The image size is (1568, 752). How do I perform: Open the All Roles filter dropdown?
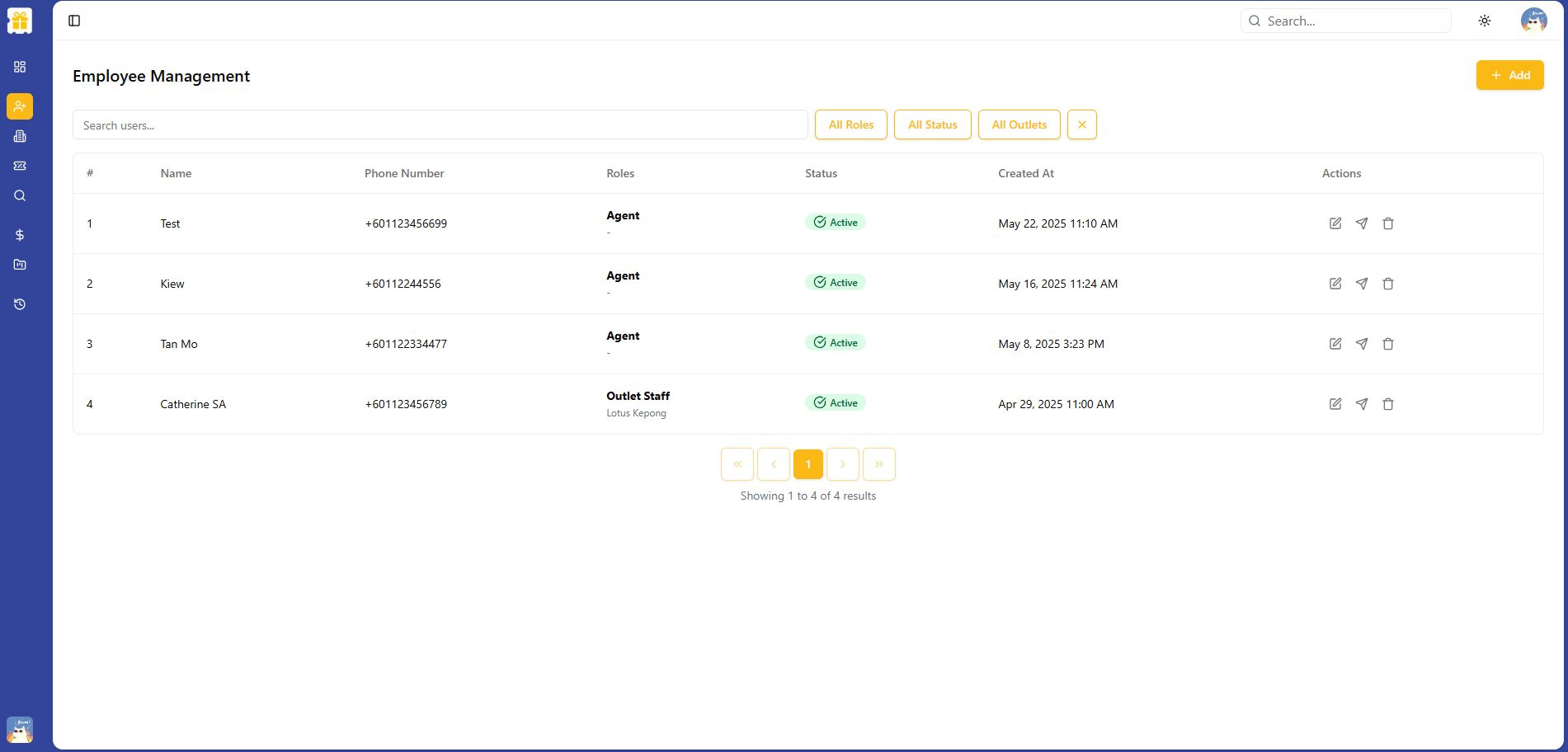(850, 125)
